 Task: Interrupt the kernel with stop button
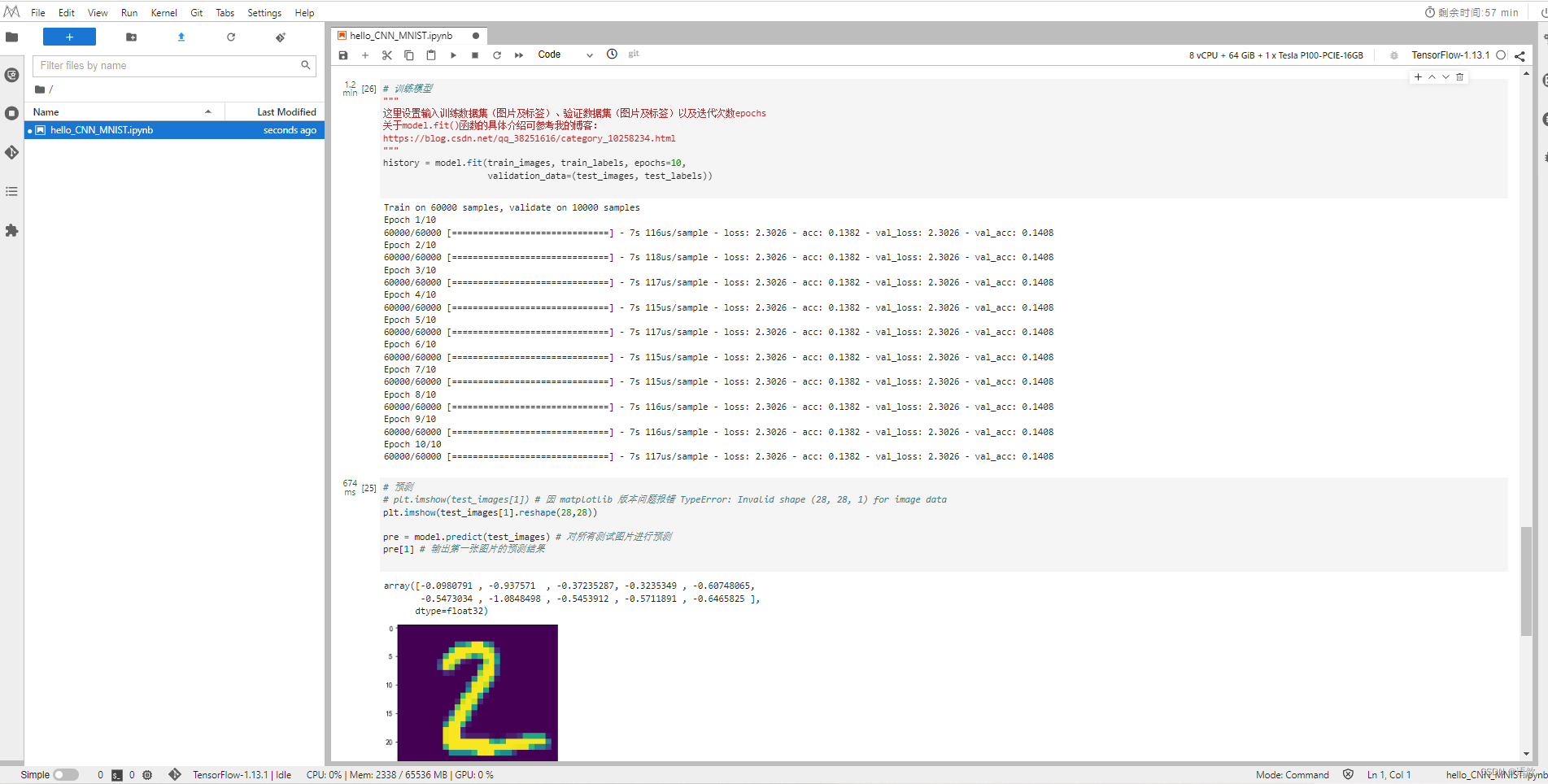475,55
